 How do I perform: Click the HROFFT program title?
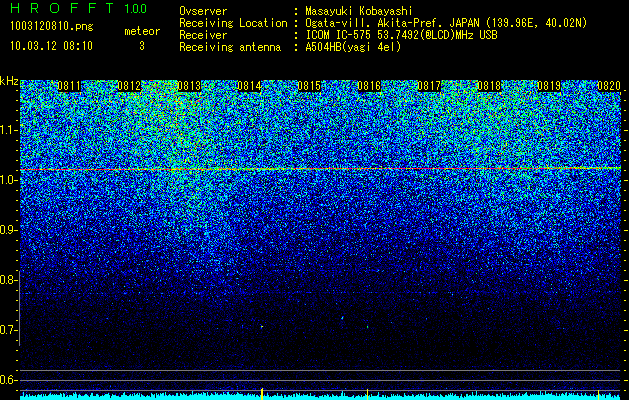[63, 8]
